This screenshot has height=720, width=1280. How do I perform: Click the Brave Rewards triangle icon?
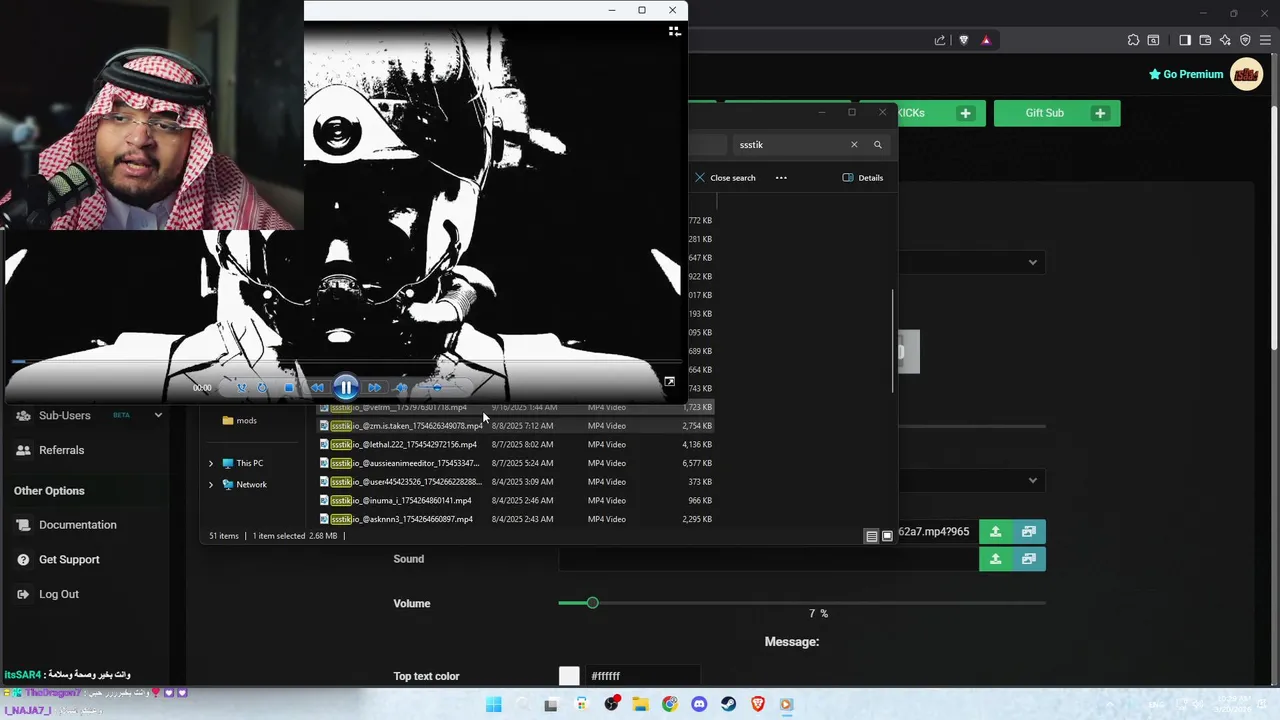point(986,41)
